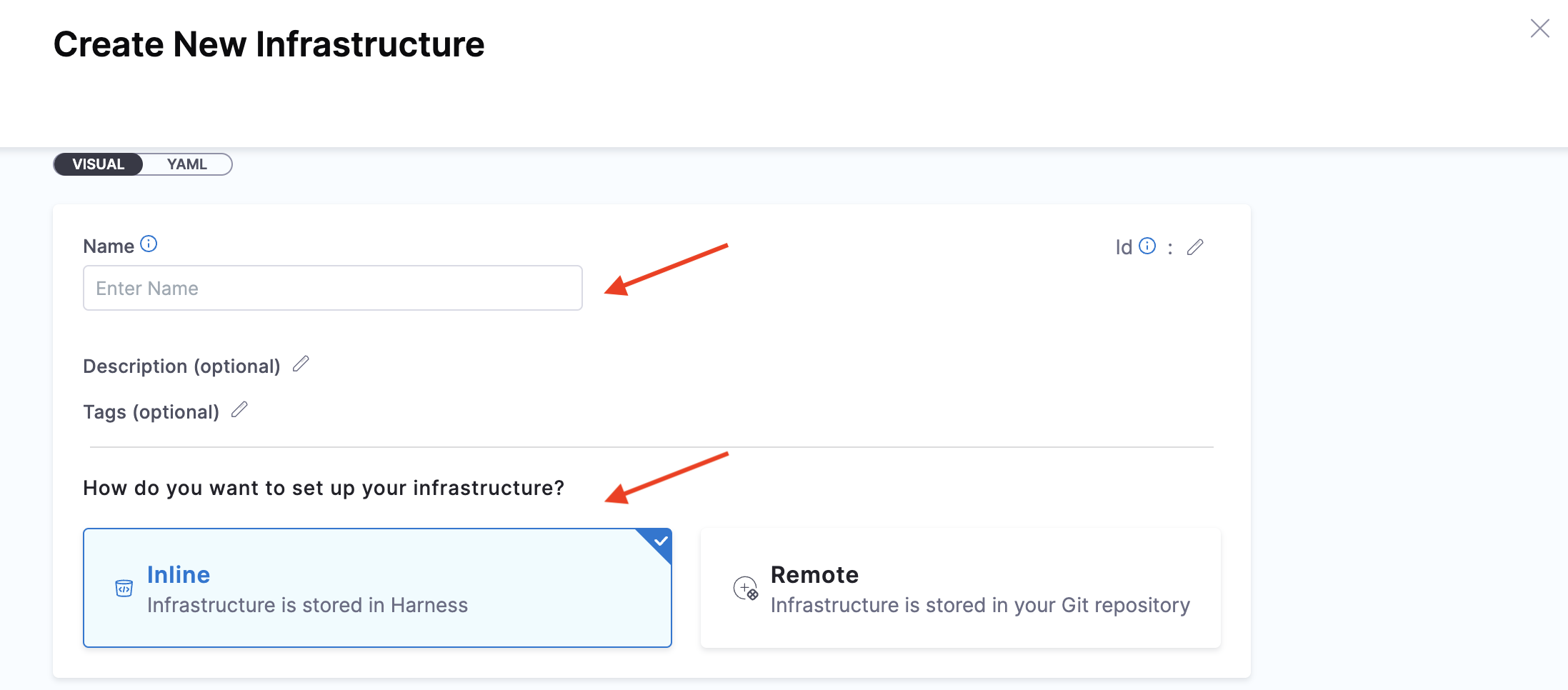This screenshot has height=690, width=1568.
Task: Click the Name field label
Action: click(109, 246)
